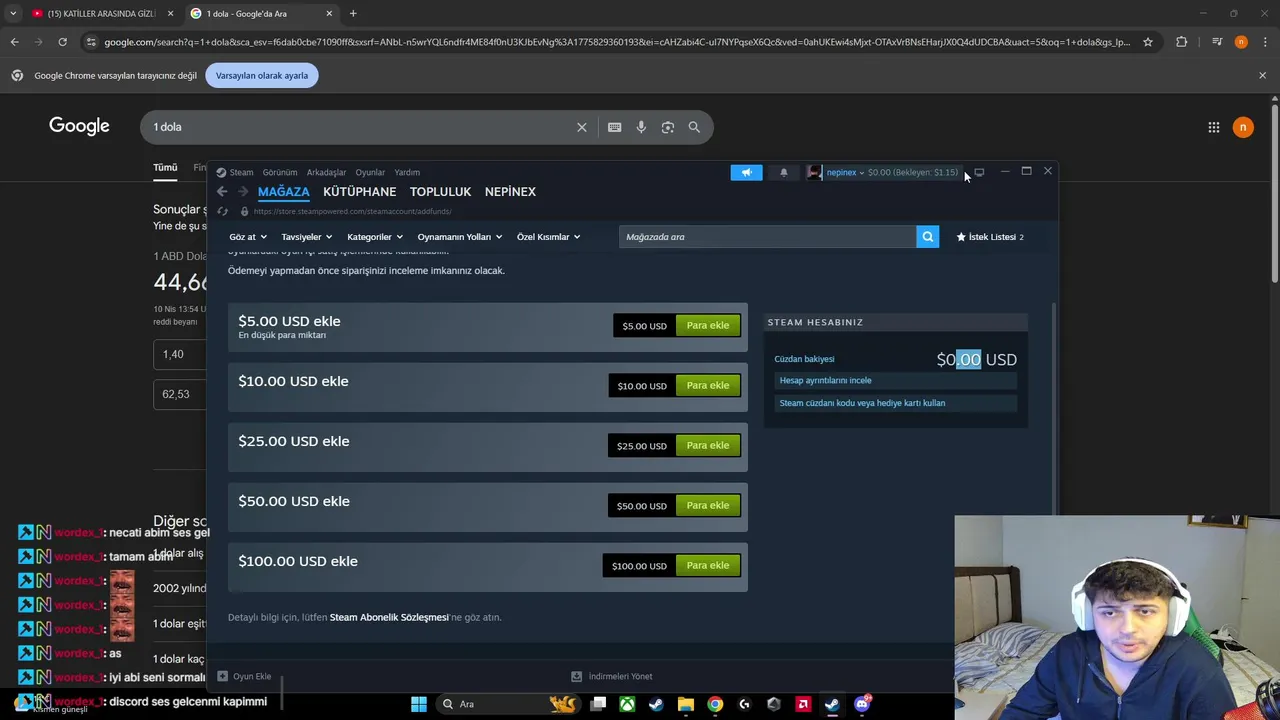Open Xbox app from the taskbar
Viewport: 1280px width, 720px height.
coord(627,704)
